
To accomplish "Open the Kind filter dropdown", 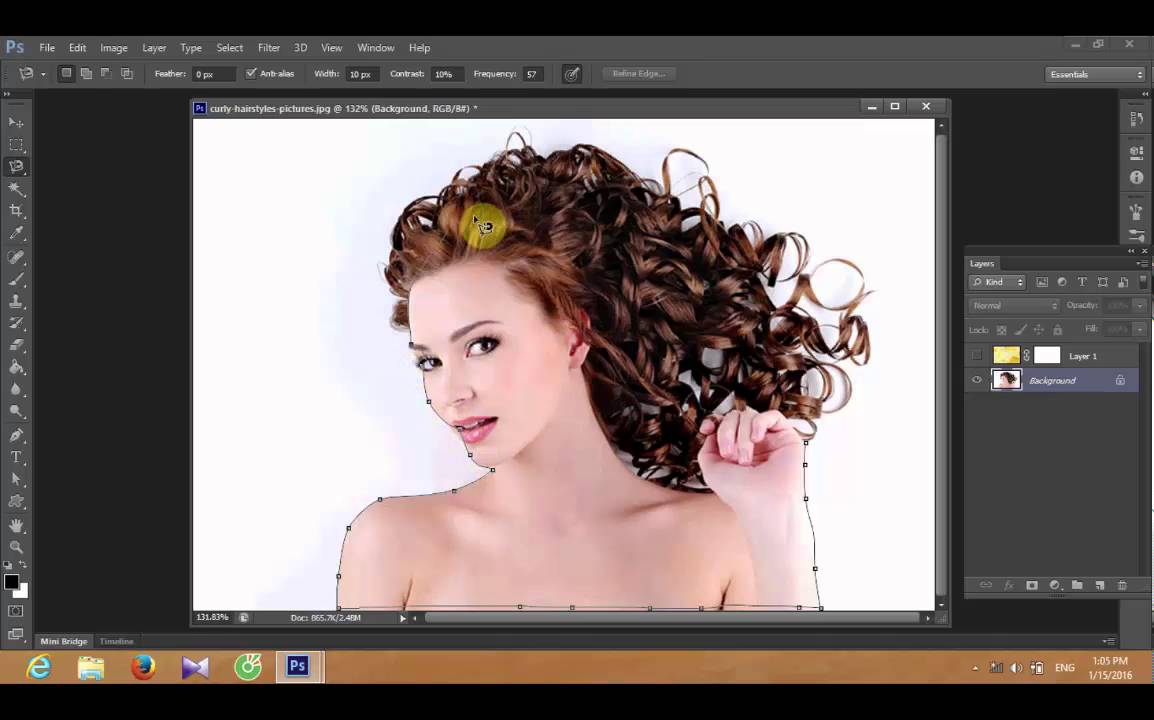I will pyautogui.click(x=997, y=282).
